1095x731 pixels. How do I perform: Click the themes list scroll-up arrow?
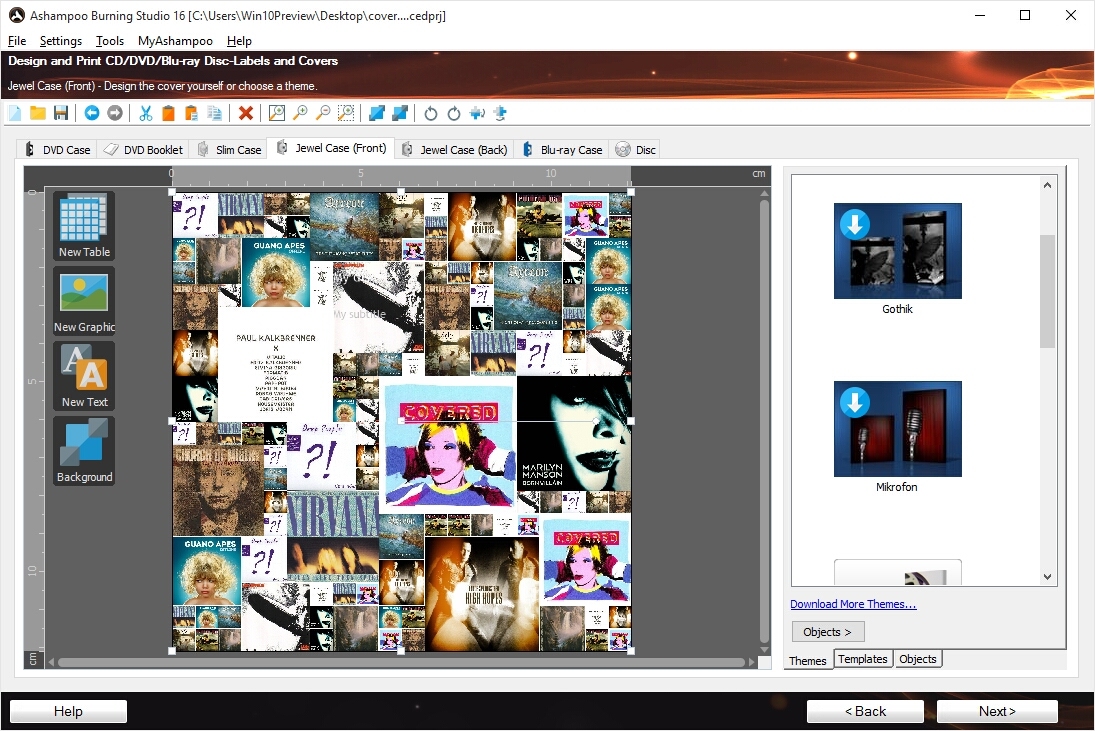click(1047, 185)
